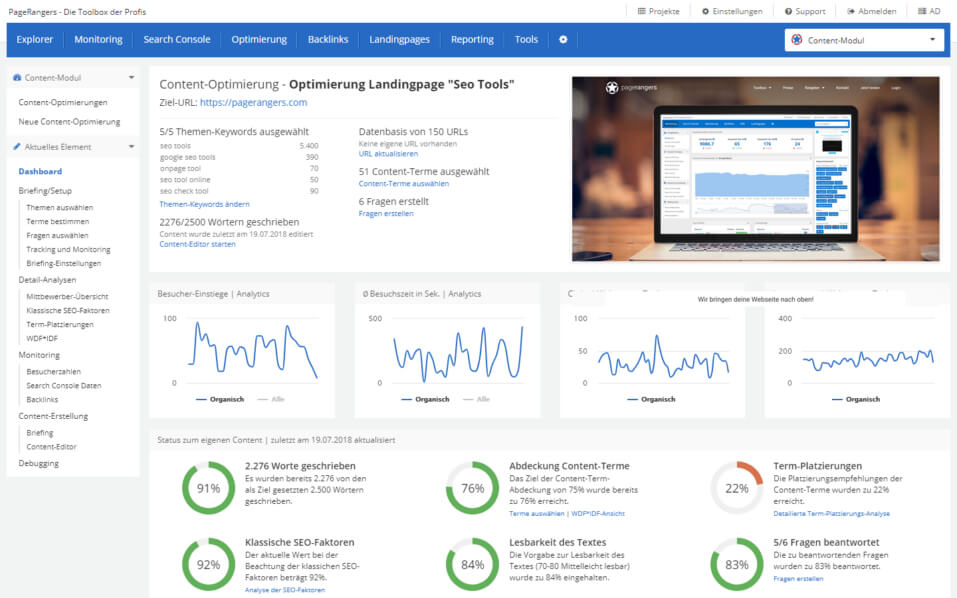Click Terme auswählen link under Abdeckung
Viewport: 957px width, 598px height.
coord(536,514)
